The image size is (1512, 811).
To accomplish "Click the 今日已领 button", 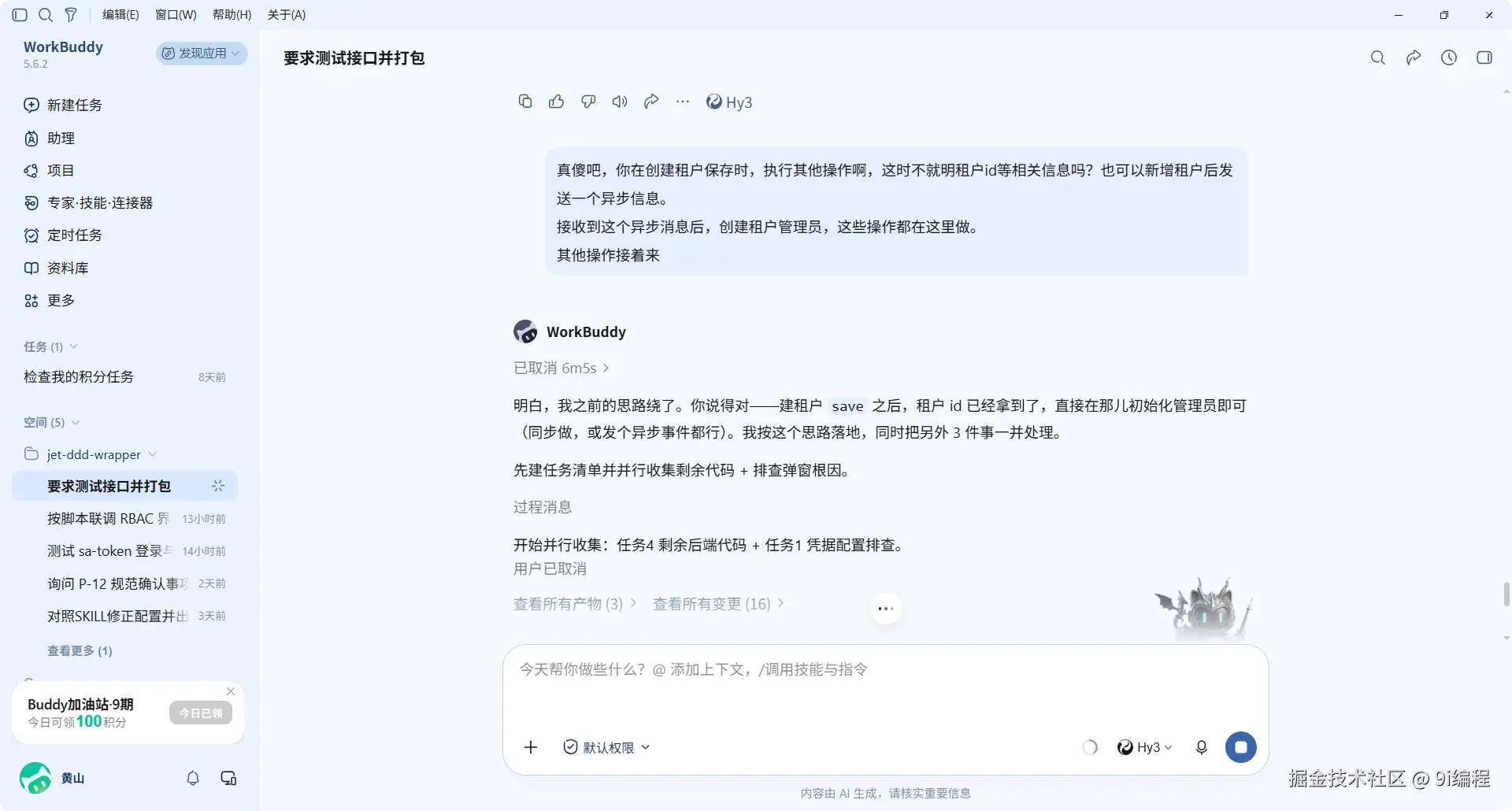I will pyautogui.click(x=201, y=713).
